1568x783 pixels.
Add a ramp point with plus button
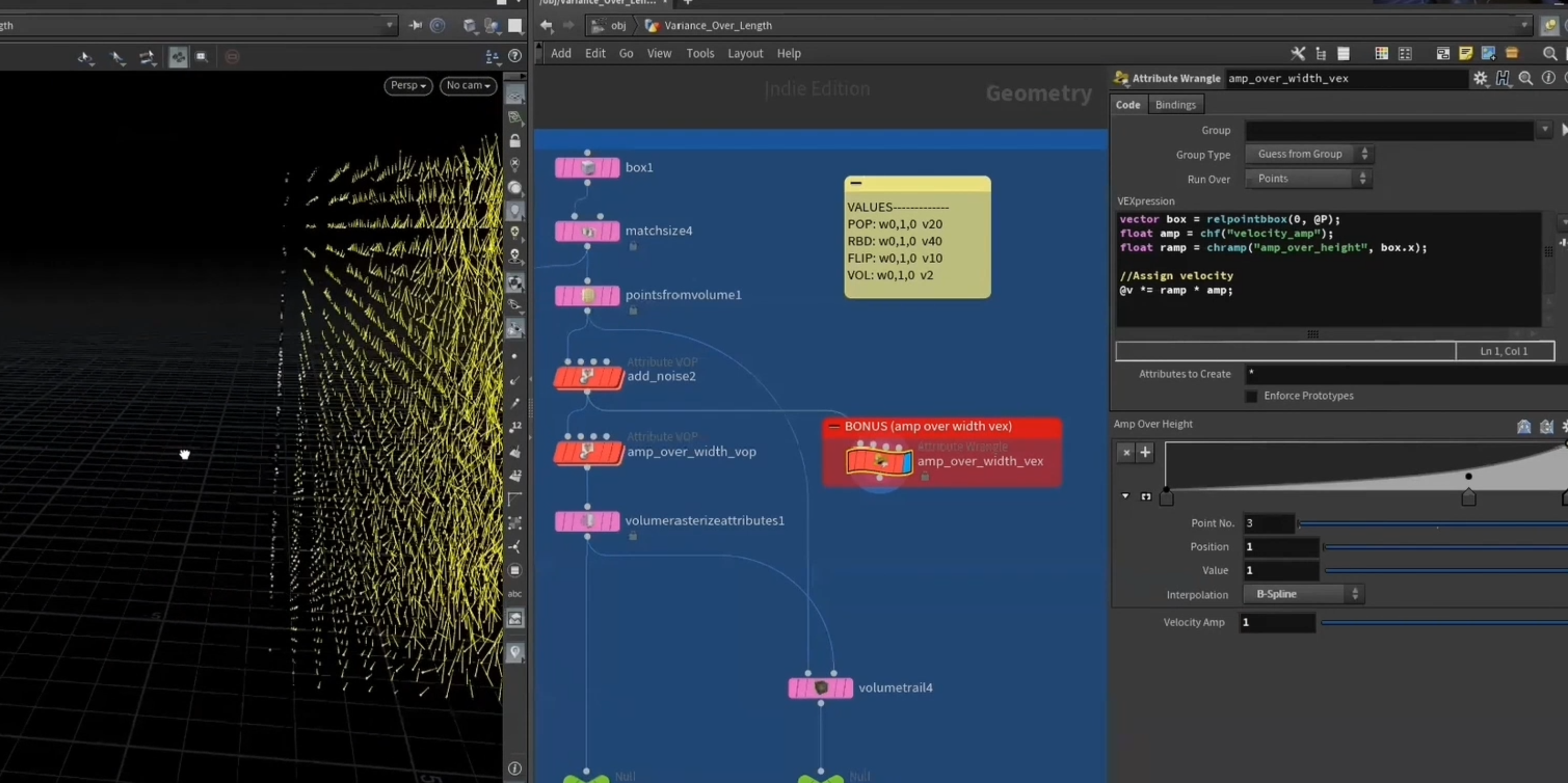[x=1145, y=452]
